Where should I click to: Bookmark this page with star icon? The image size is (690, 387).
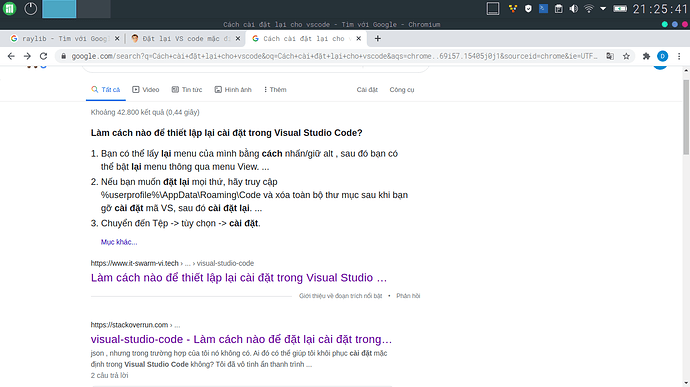point(626,56)
